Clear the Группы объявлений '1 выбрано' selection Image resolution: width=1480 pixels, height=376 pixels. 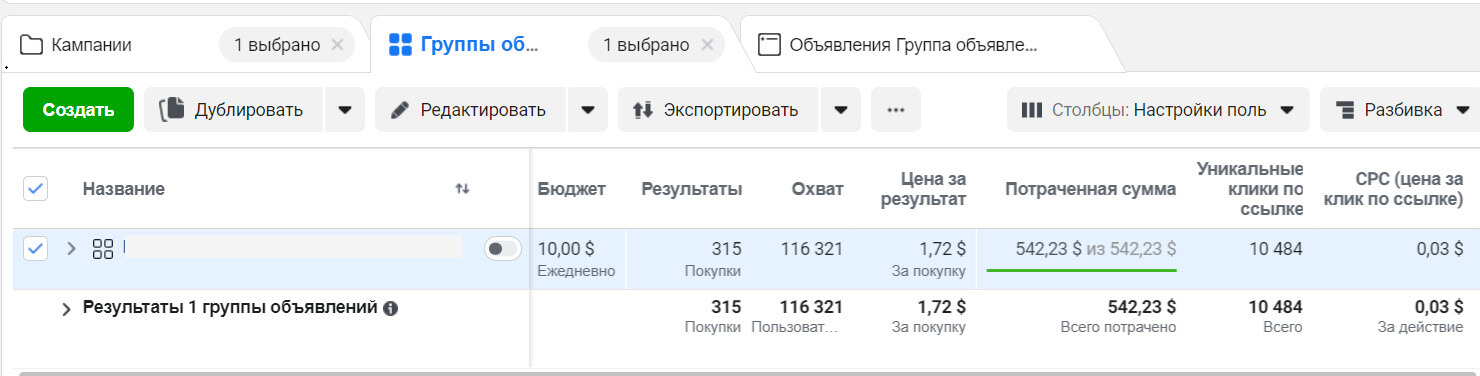(x=707, y=45)
